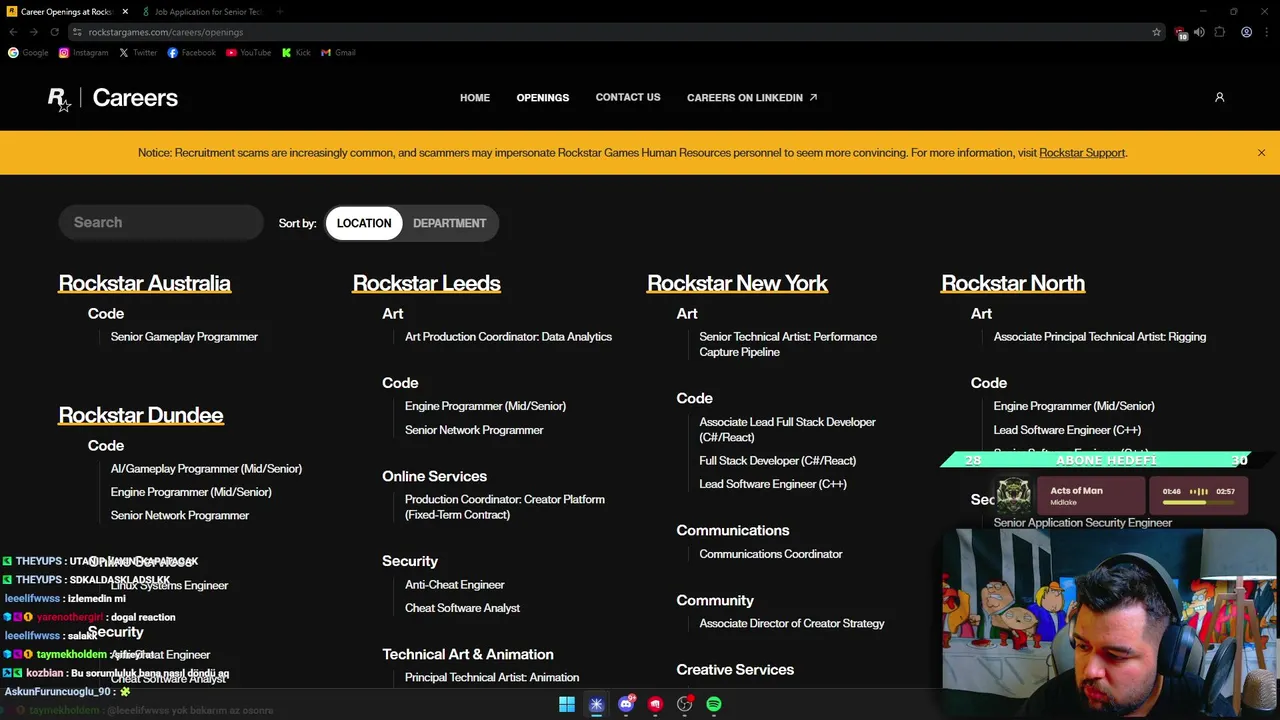Open the Extensions puzzle icon
The width and height of the screenshot is (1280, 720).
click(1219, 32)
